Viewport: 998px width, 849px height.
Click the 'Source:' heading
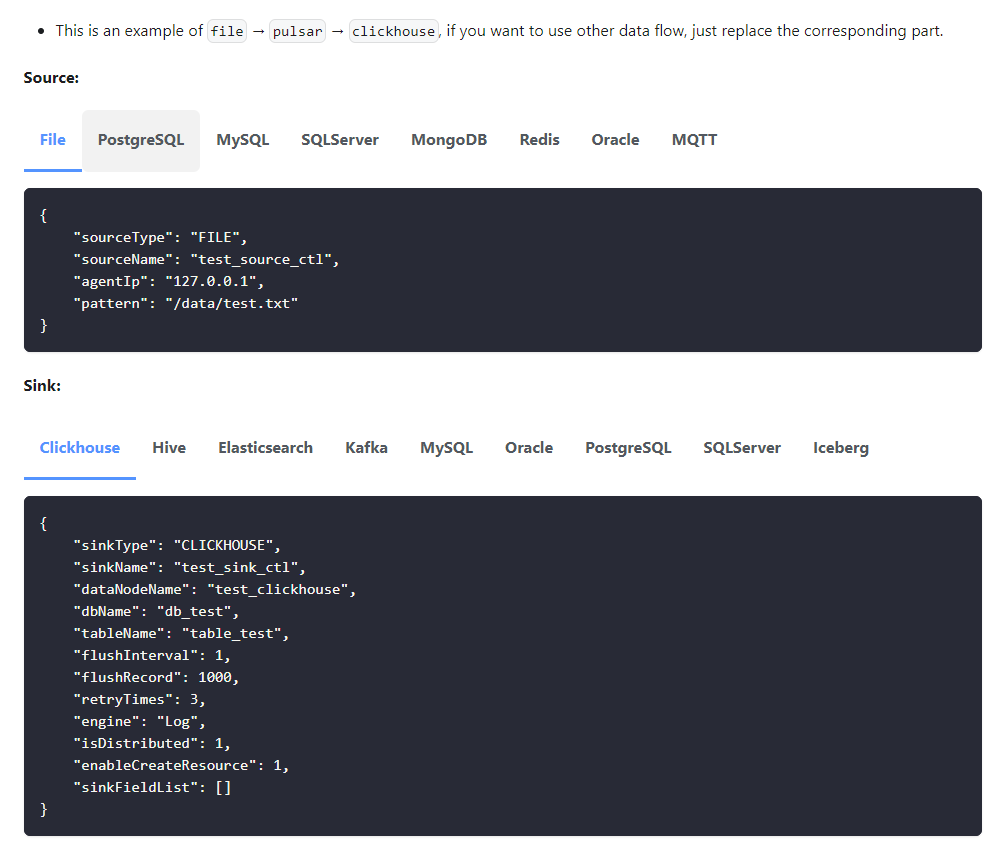point(51,78)
